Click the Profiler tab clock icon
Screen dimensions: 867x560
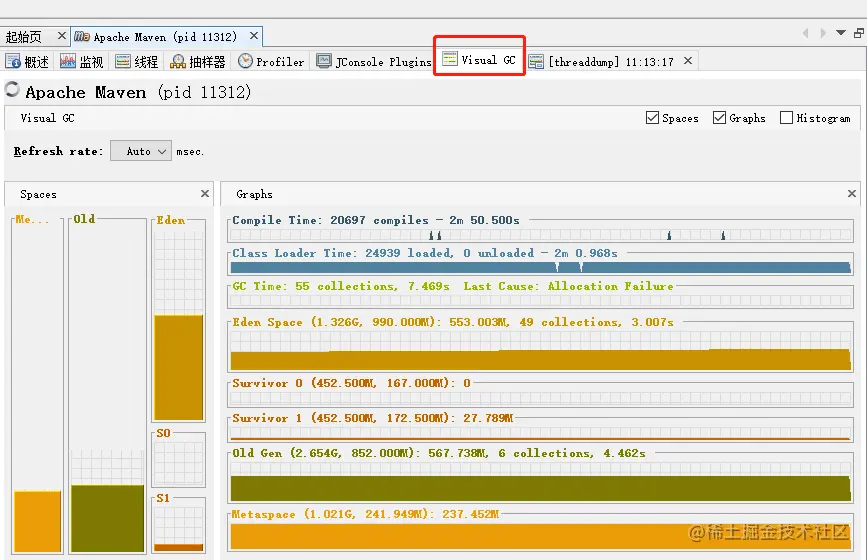point(245,61)
